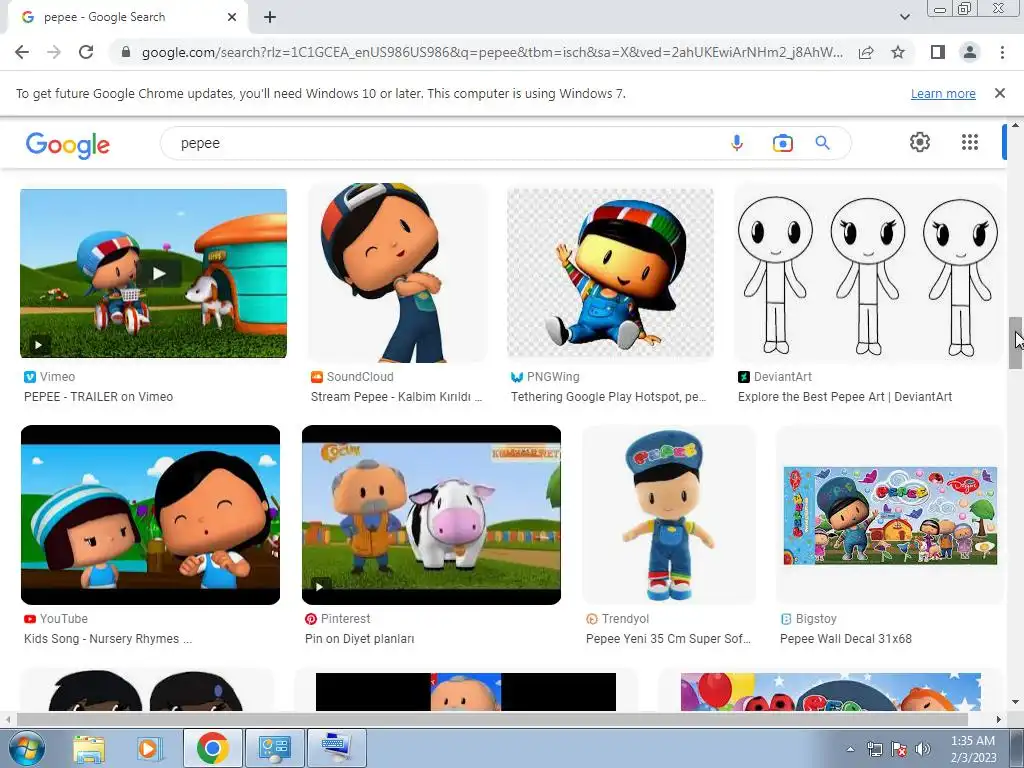Open the Chrome three-dot menu
Image resolution: width=1024 pixels, height=768 pixels.
1002,52
